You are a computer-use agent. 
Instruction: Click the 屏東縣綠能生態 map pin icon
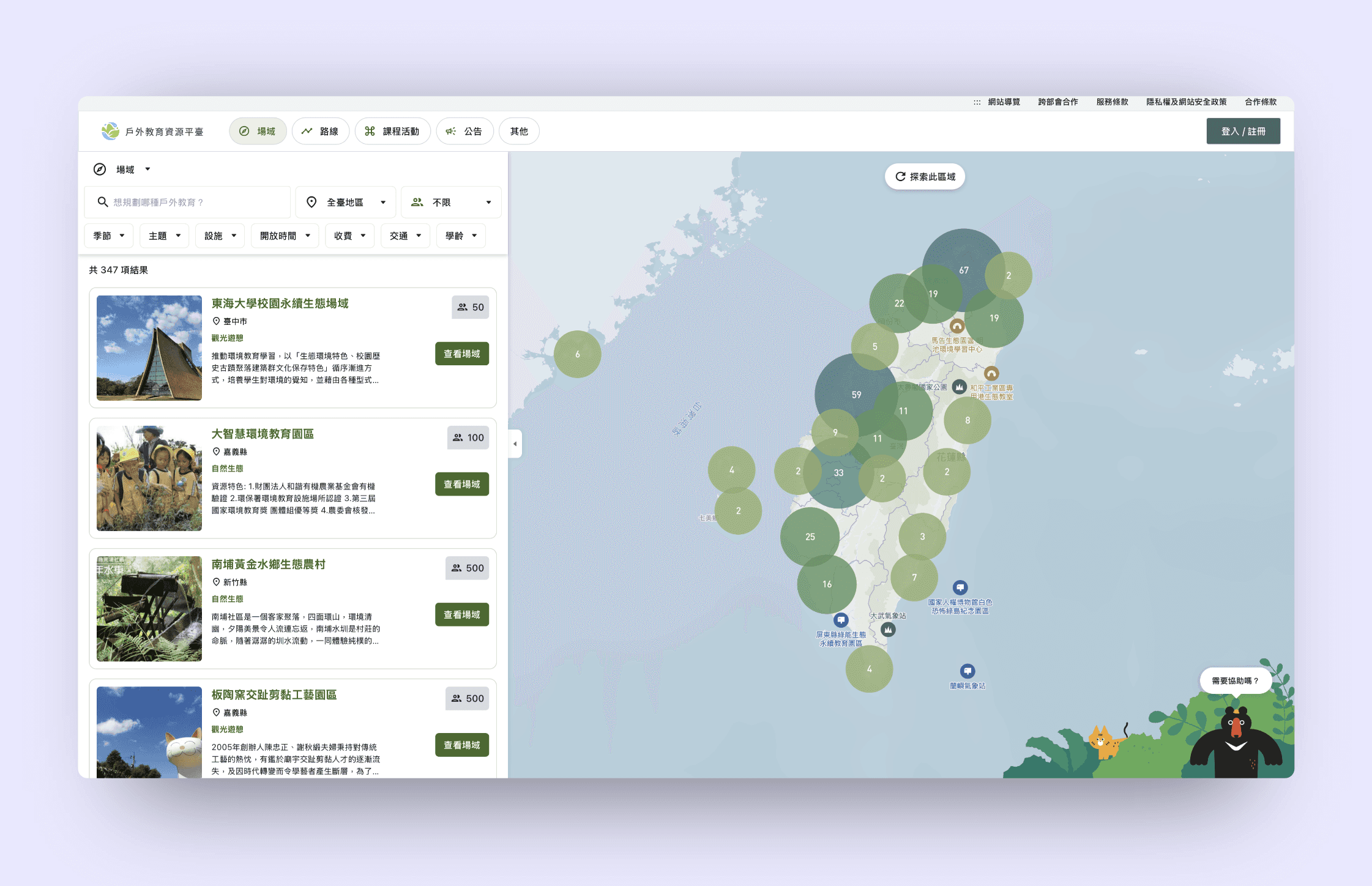(841, 620)
